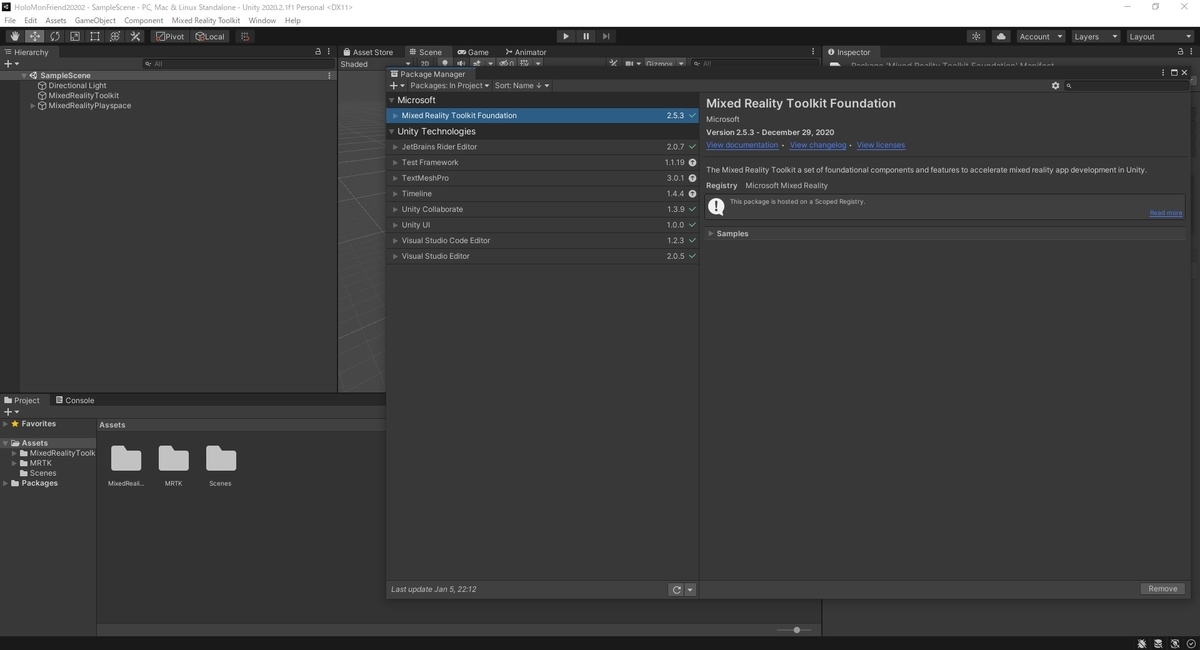Viewport: 1200px width, 650px height.
Task: Open the Account dropdown
Action: 1041,36
